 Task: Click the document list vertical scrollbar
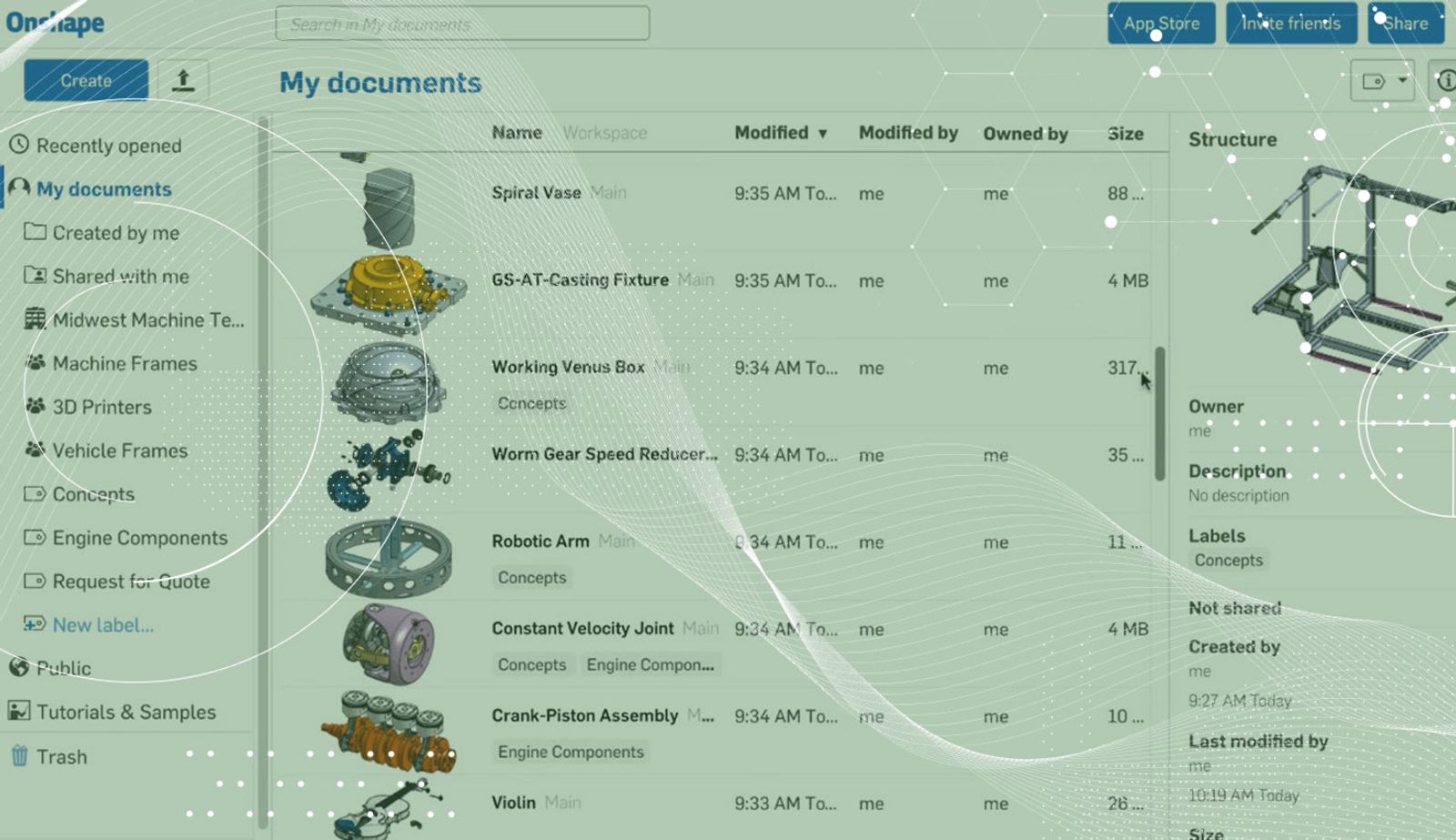tap(1159, 414)
